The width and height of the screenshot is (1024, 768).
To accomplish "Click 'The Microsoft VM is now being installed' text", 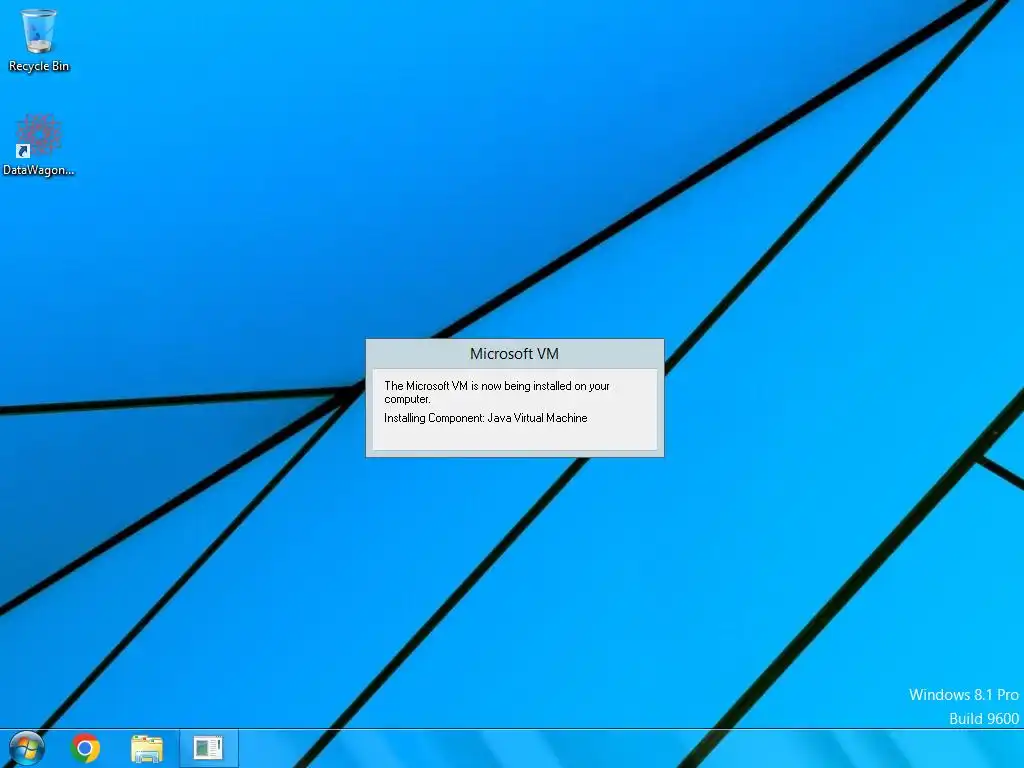I will (x=496, y=392).
